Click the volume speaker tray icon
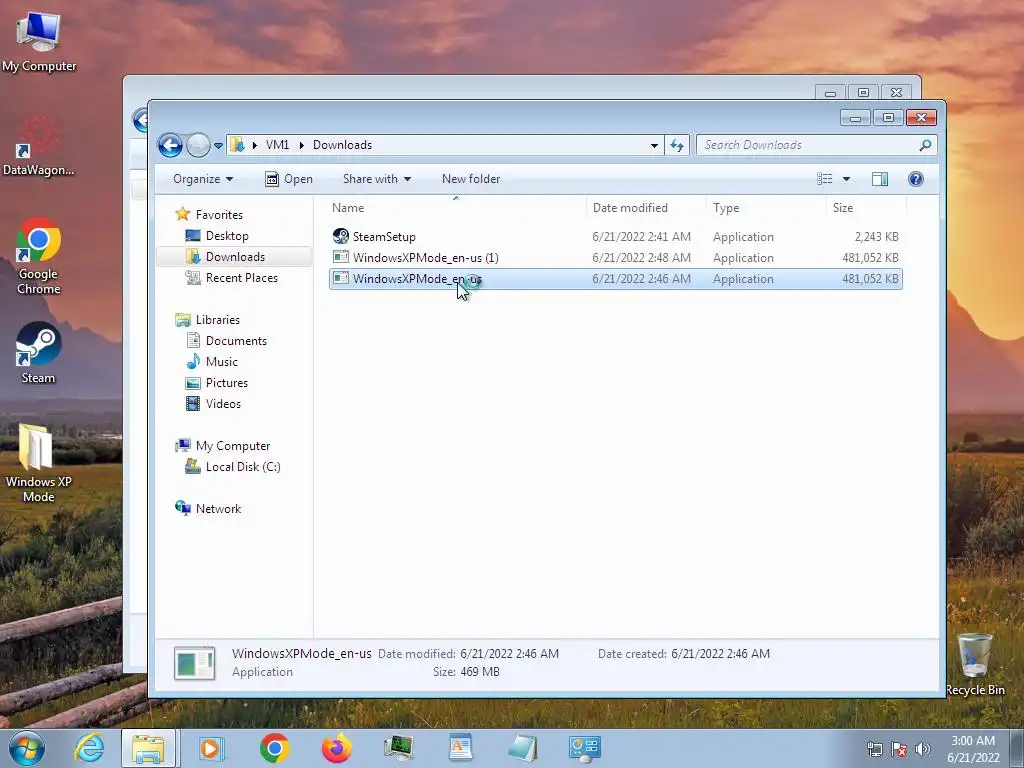1024x768 pixels. 923,749
